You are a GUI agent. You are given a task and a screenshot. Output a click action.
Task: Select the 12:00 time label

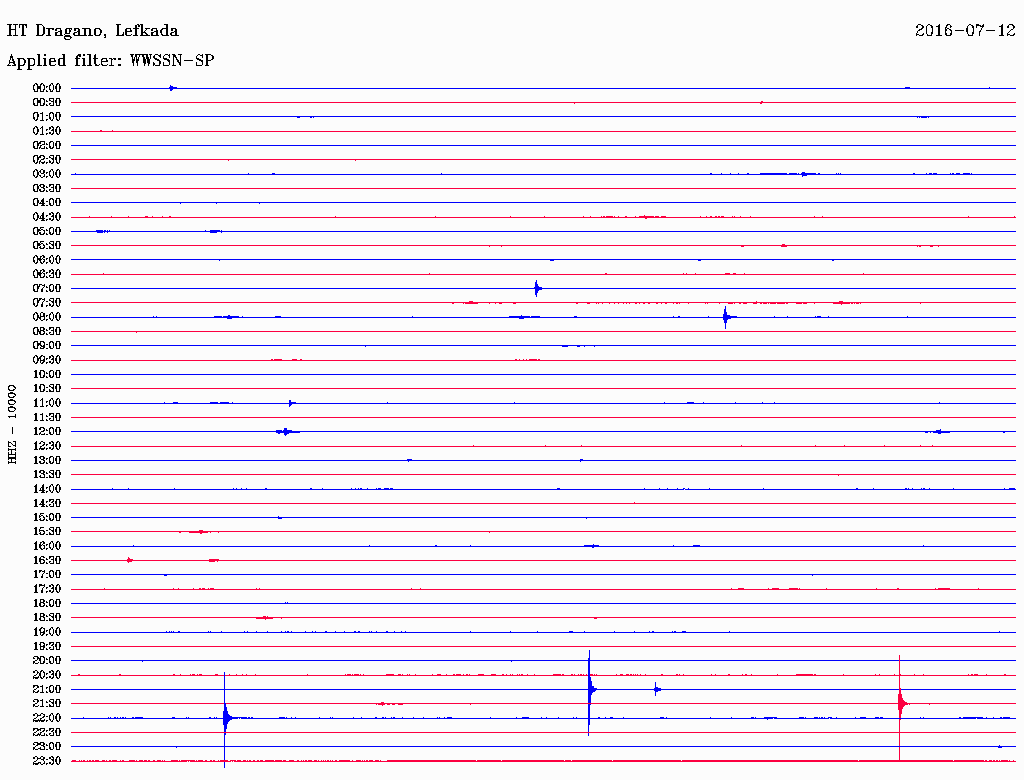[x=47, y=431]
